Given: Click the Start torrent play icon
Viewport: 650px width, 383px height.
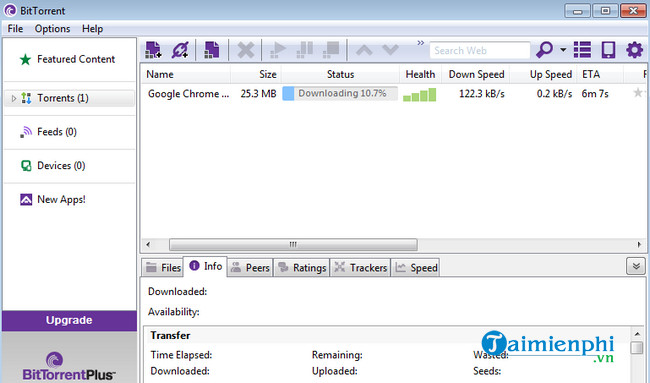Looking at the screenshot, I should [278, 50].
